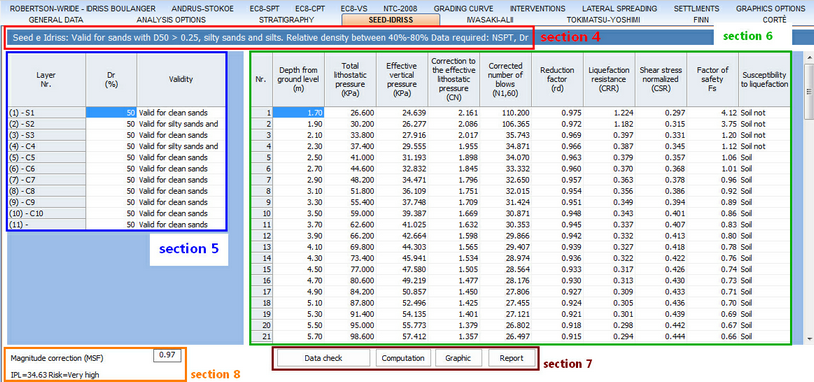Click the Layer Nr. column header
This screenshot has height=382, width=814.
coord(46,79)
